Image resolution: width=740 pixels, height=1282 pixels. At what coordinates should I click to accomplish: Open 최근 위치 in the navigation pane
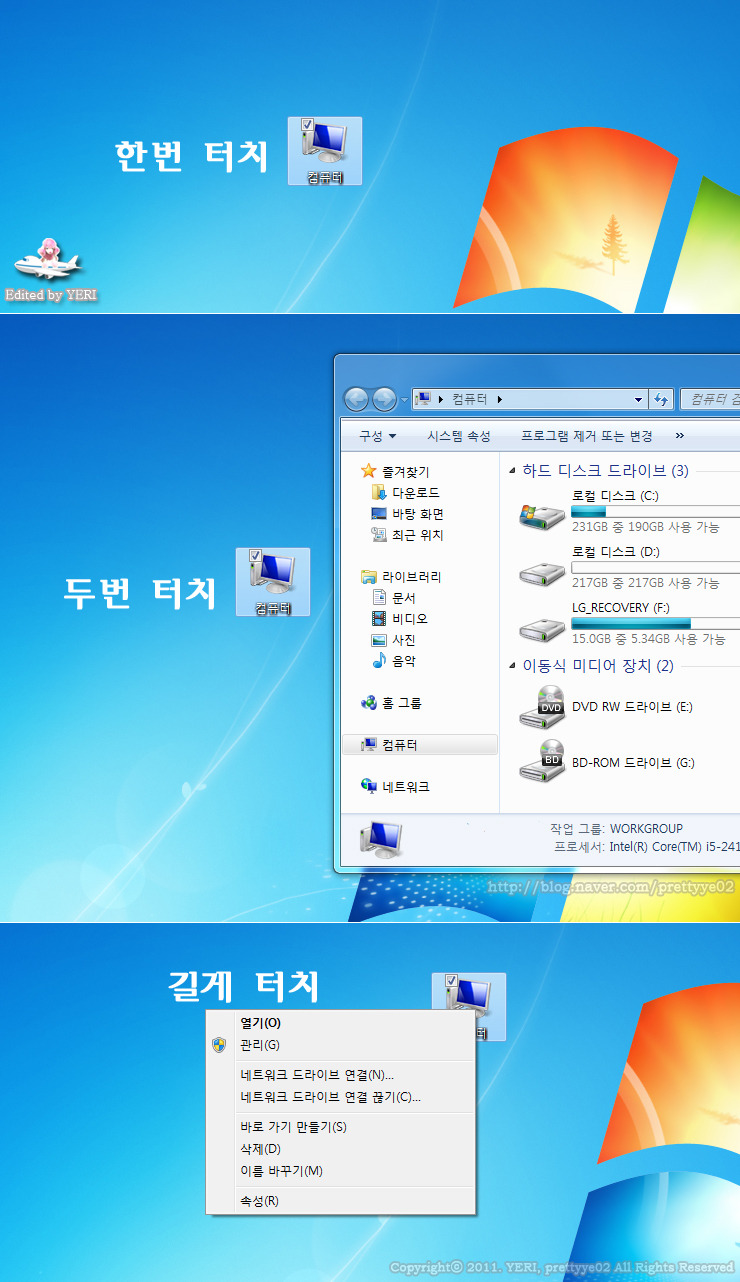pos(407,535)
